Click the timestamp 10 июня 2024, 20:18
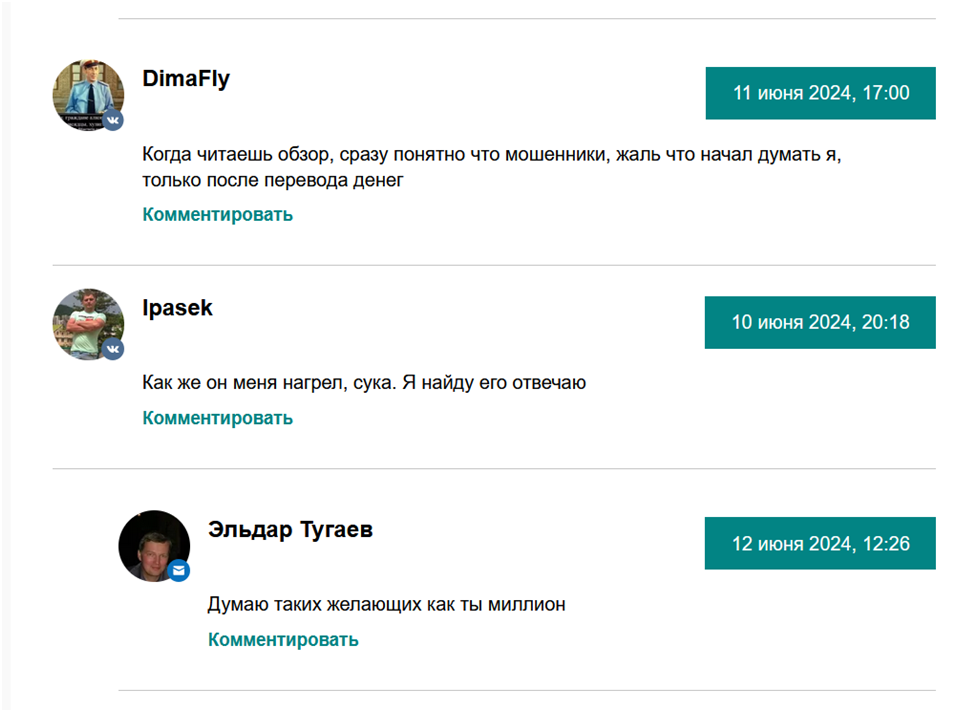This screenshot has width=978, height=712. 819,322
